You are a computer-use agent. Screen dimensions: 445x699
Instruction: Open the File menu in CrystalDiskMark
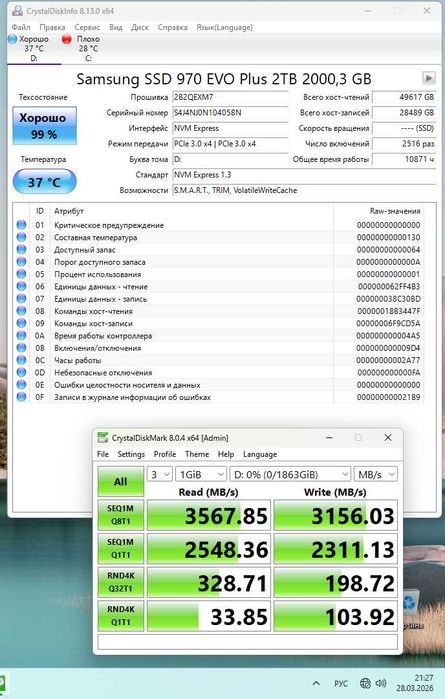103,454
